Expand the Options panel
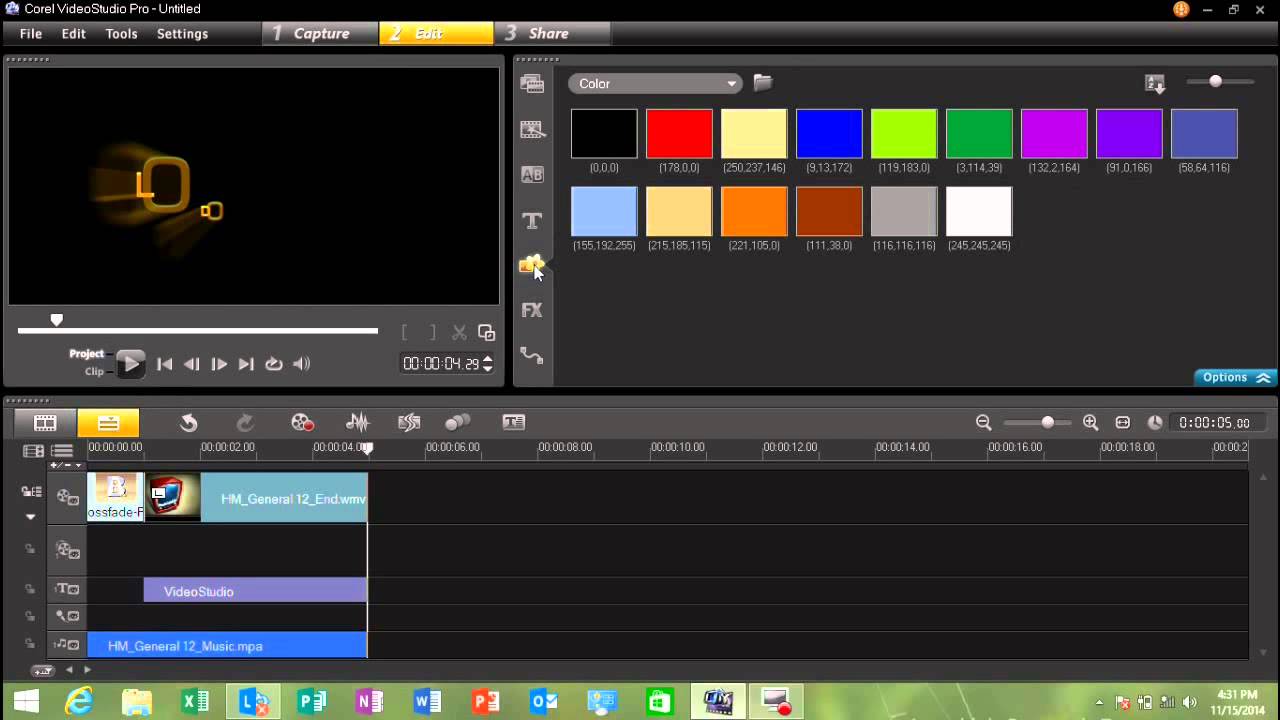 (1236, 378)
